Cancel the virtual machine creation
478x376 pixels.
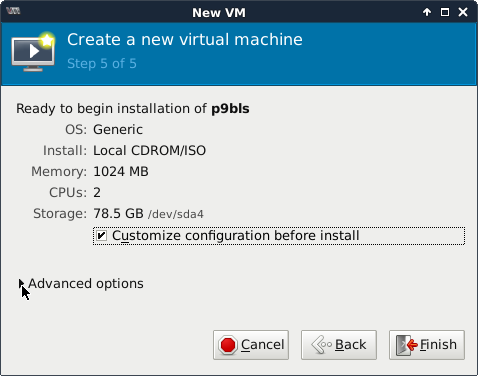pyautogui.click(x=251, y=345)
